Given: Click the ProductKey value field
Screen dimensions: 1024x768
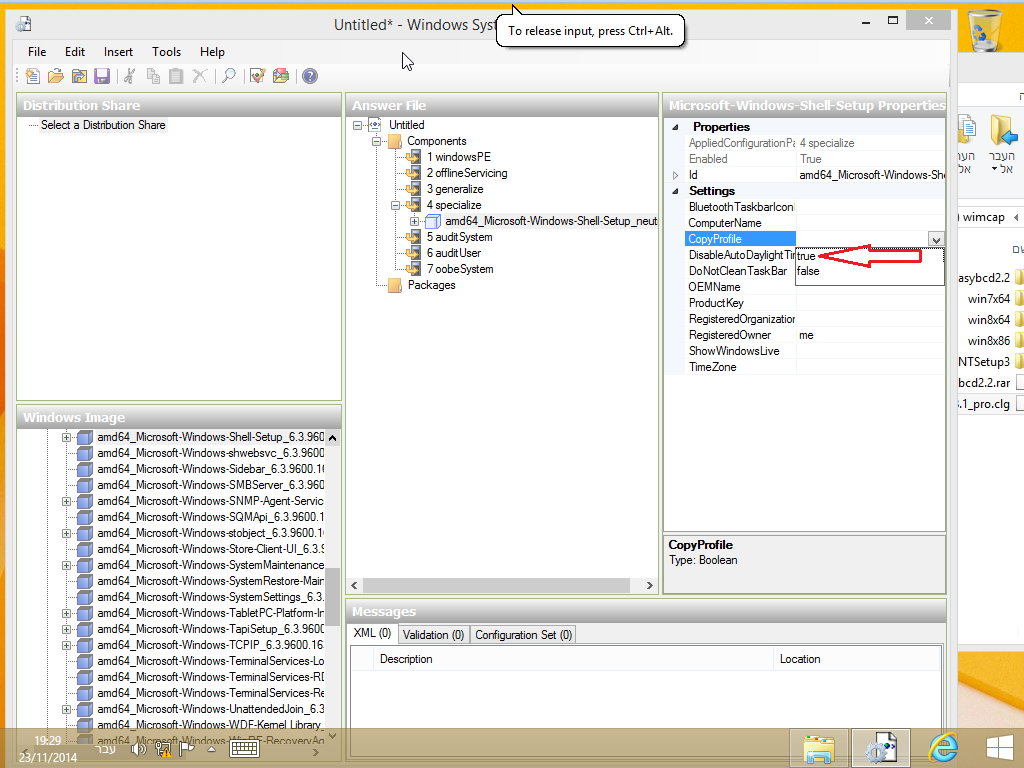Looking at the screenshot, I should 870,303.
